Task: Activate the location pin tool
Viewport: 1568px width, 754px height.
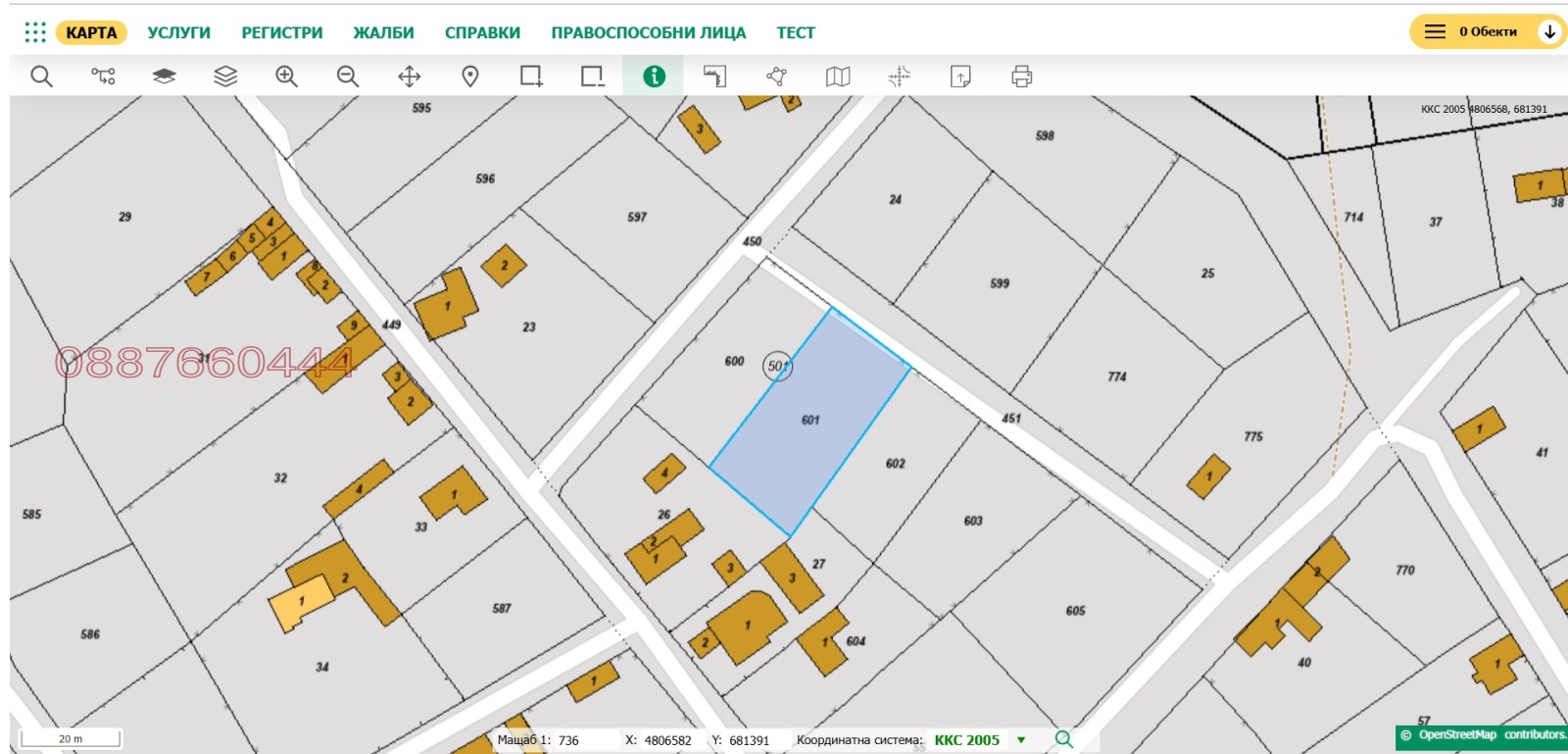Action: [470, 76]
